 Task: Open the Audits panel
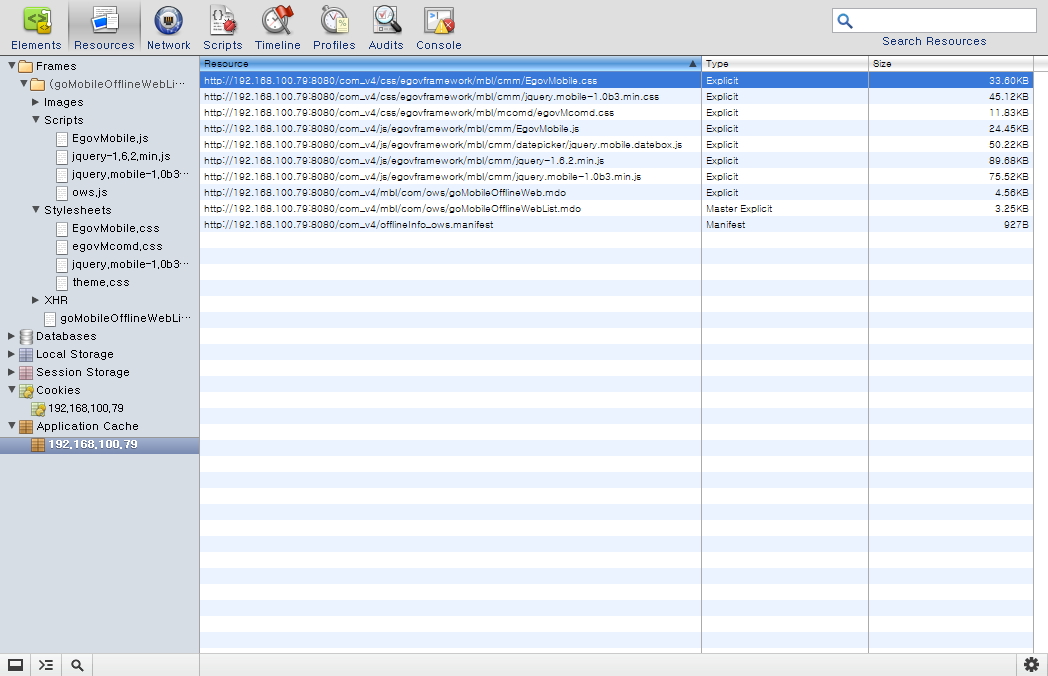coord(386,27)
